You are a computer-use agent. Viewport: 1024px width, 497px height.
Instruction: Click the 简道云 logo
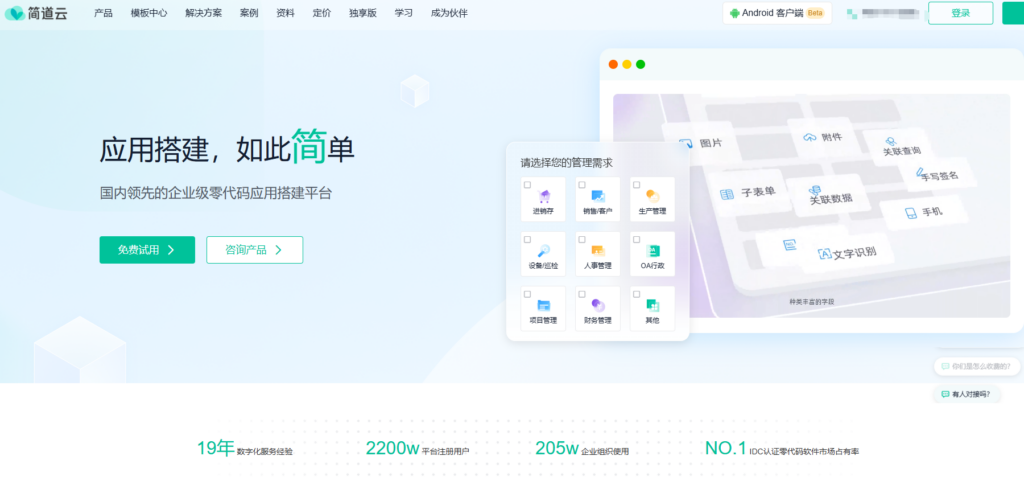(x=36, y=13)
